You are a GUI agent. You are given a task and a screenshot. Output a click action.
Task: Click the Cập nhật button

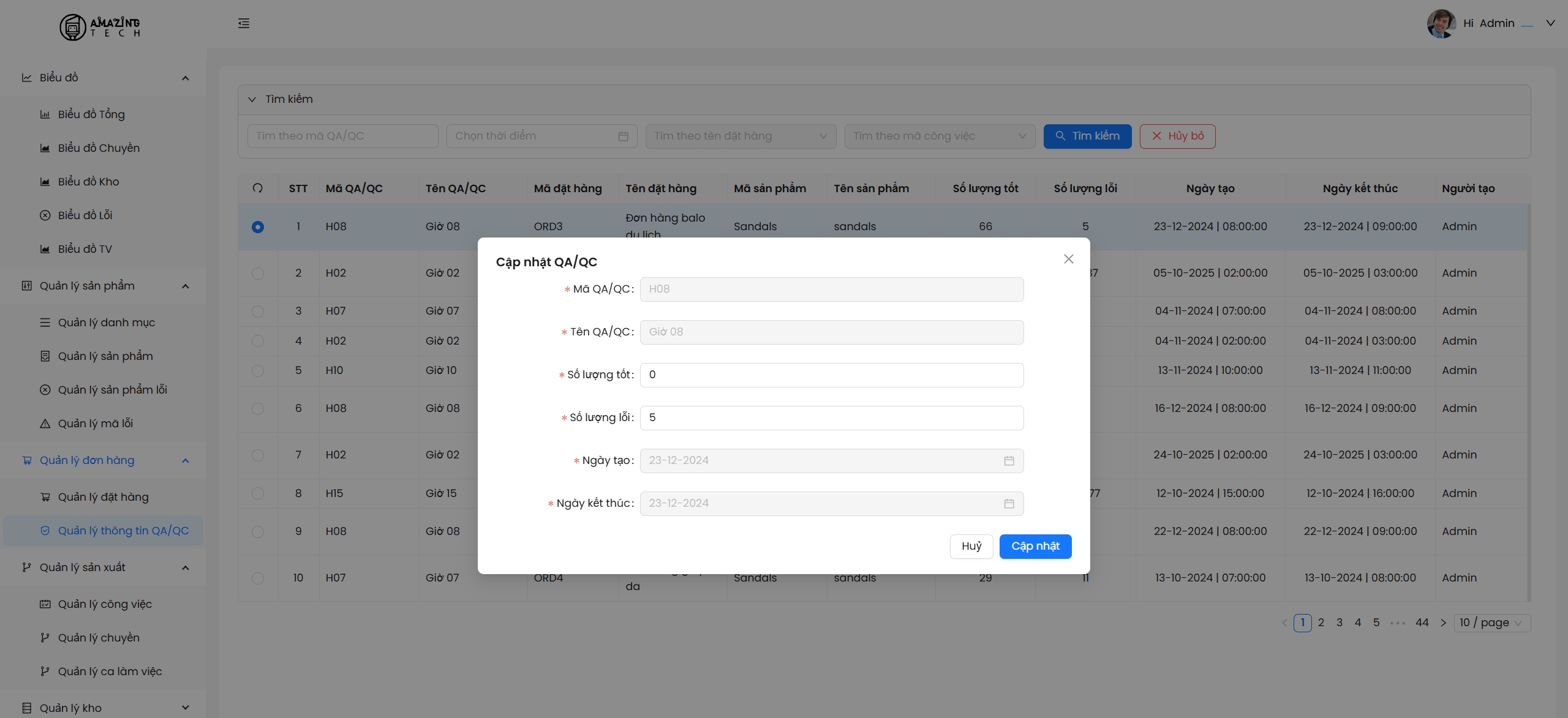pos(1035,547)
